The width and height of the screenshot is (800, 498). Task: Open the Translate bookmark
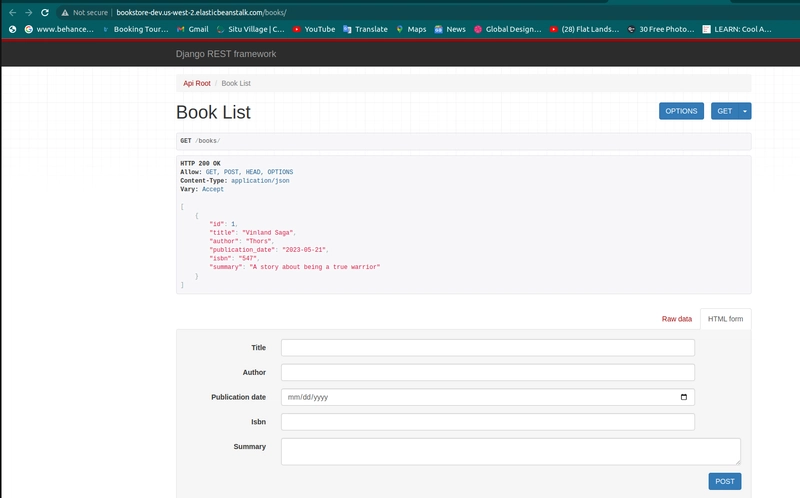tap(365, 29)
